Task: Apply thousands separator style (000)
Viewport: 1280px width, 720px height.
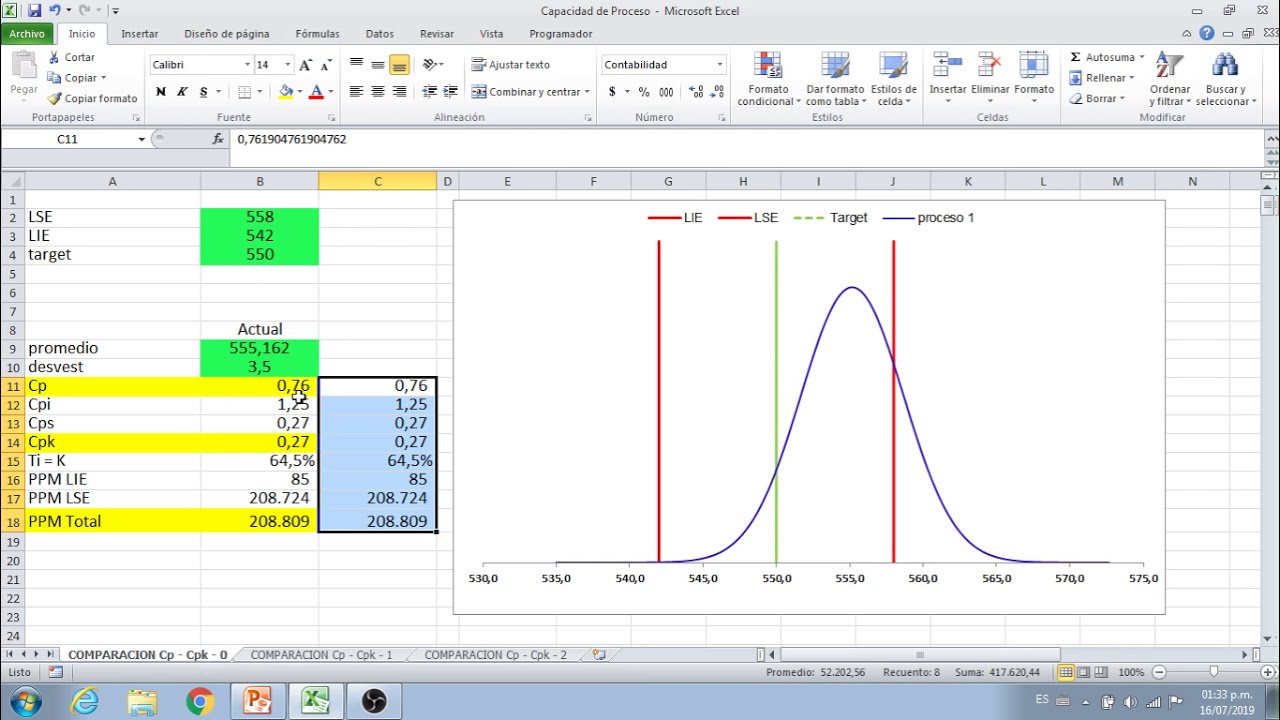Action: pos(667,92)
